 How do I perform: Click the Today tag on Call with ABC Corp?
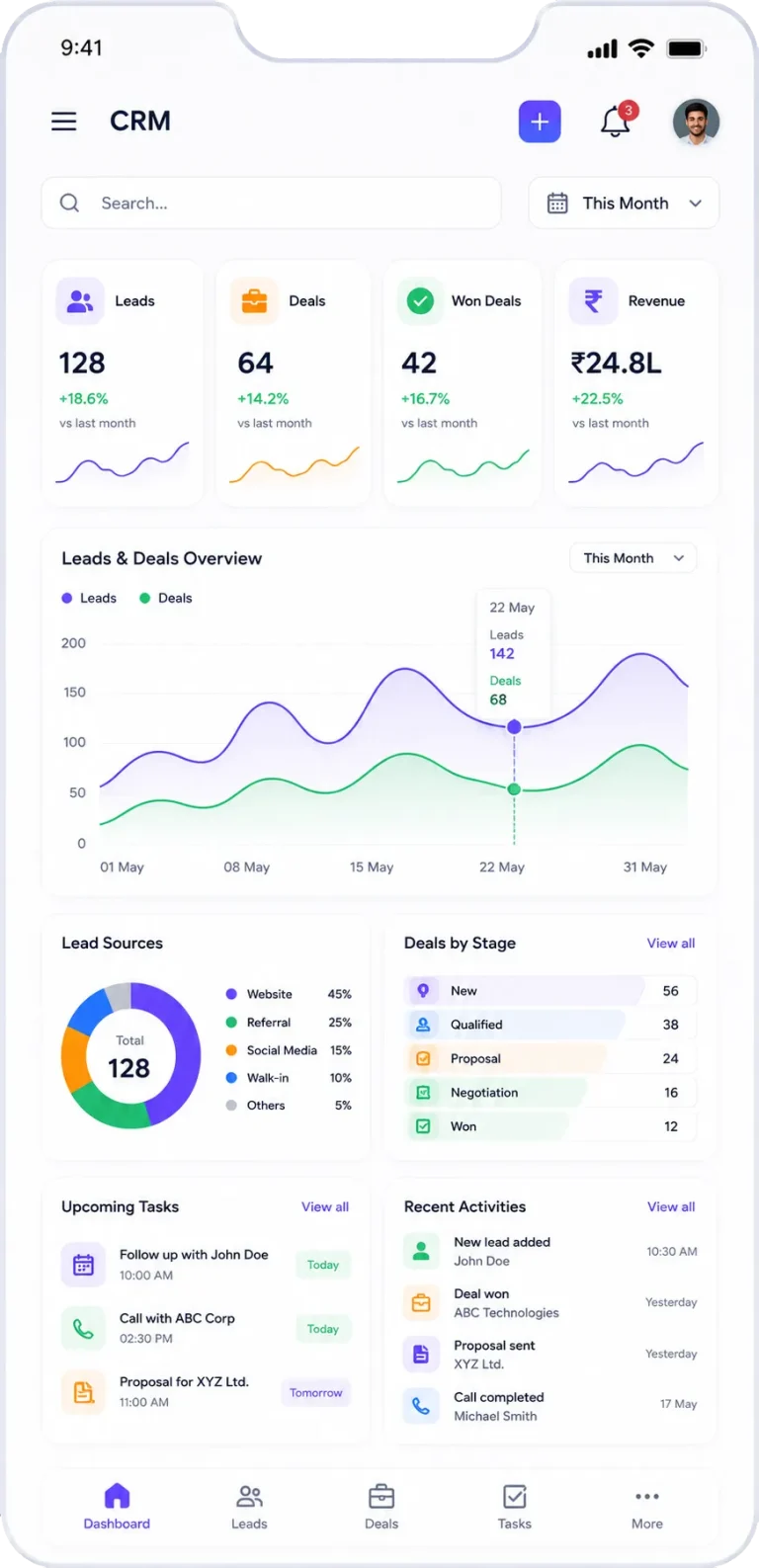(x=323, y=1329)
